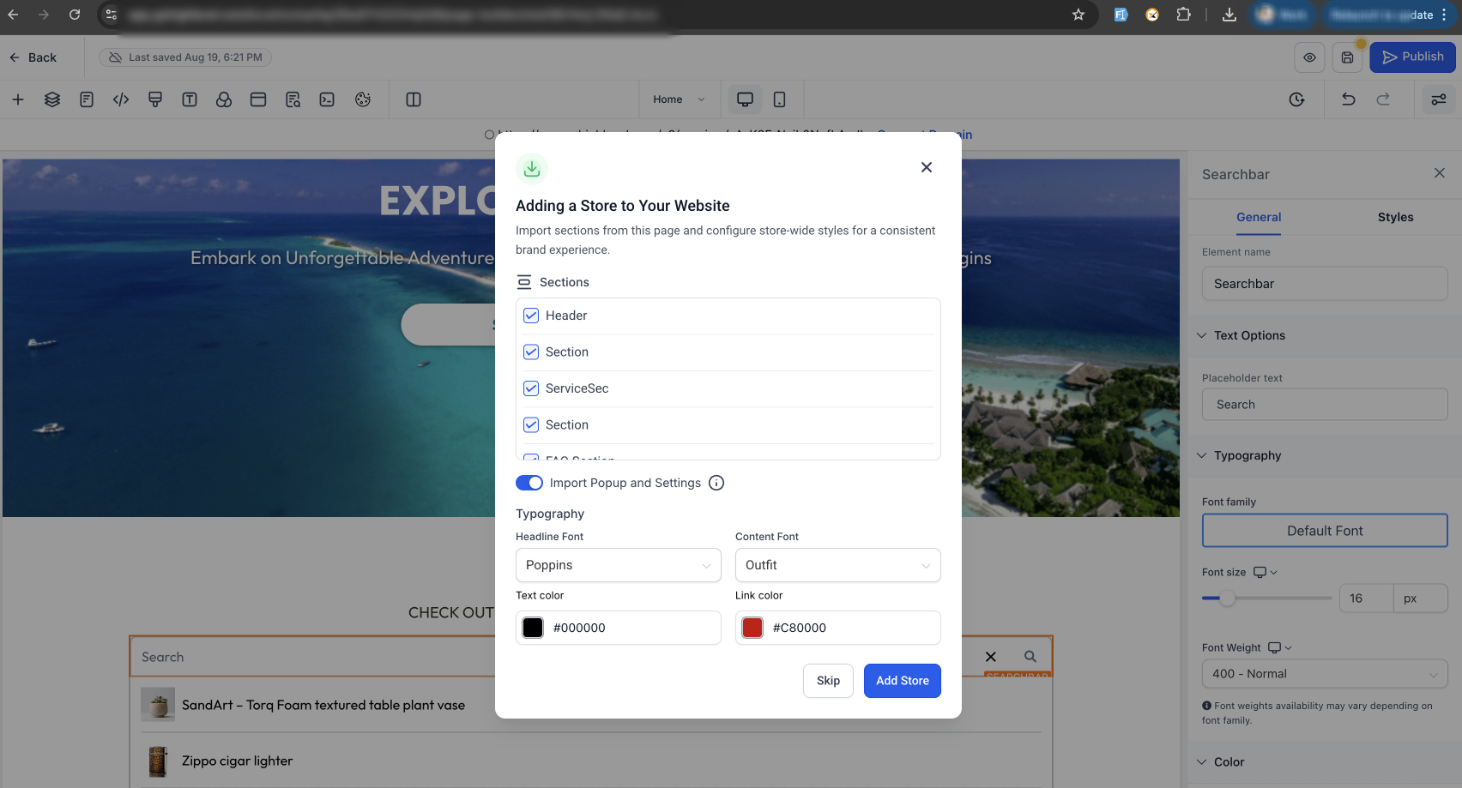Open the Content Font dropdown showing Outfit

click(x=838, y=565)
